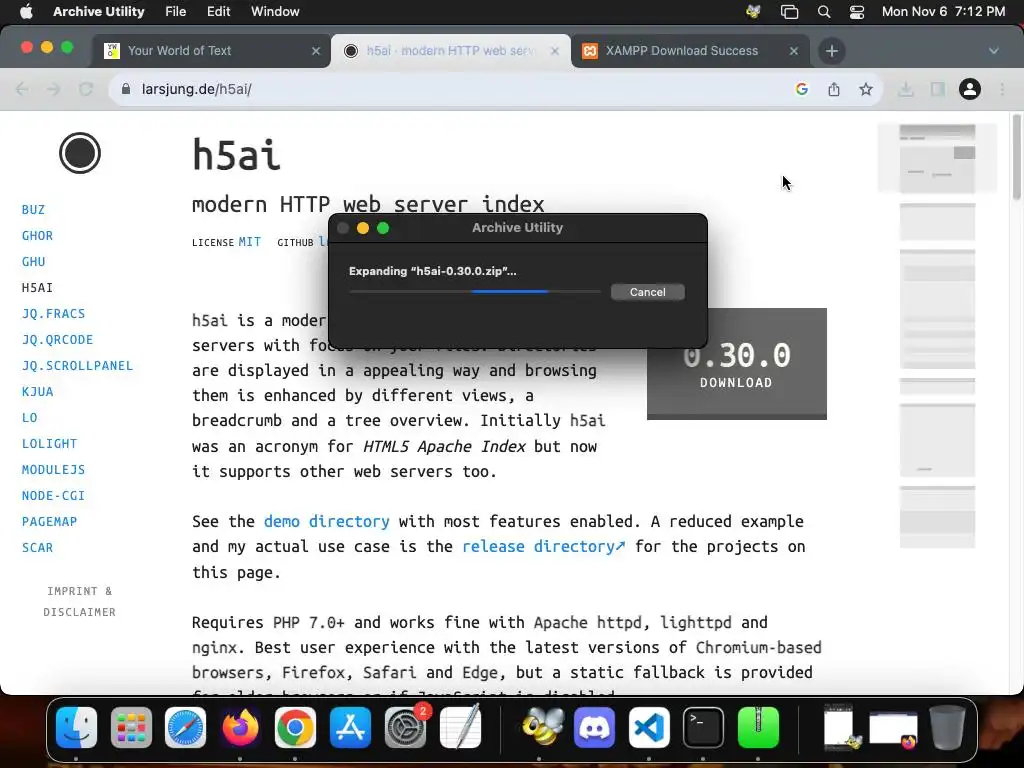The image size is (1024, 768).
Task: Go forward in Chrome history
Action: point(54,89)
